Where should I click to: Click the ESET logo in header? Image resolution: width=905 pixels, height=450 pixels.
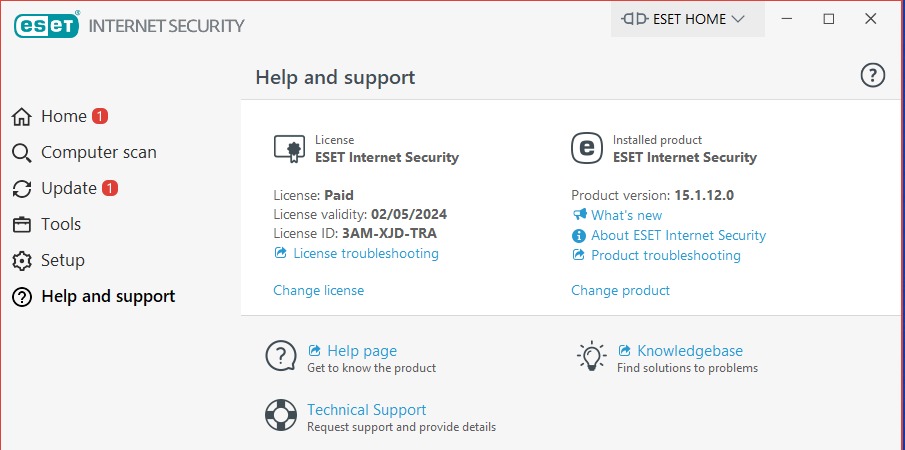(47, 25)
